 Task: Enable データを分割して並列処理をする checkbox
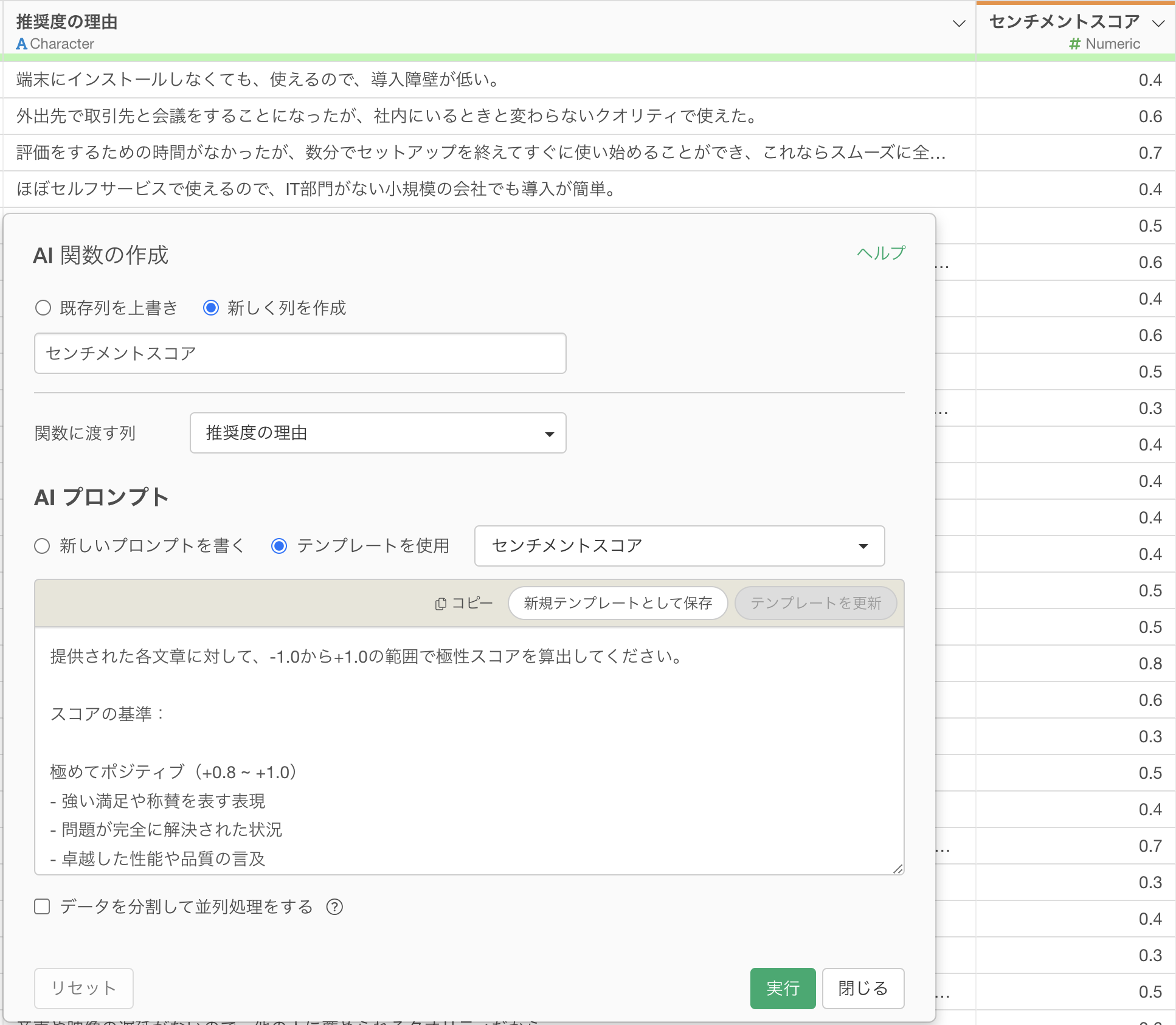[42, 907]
